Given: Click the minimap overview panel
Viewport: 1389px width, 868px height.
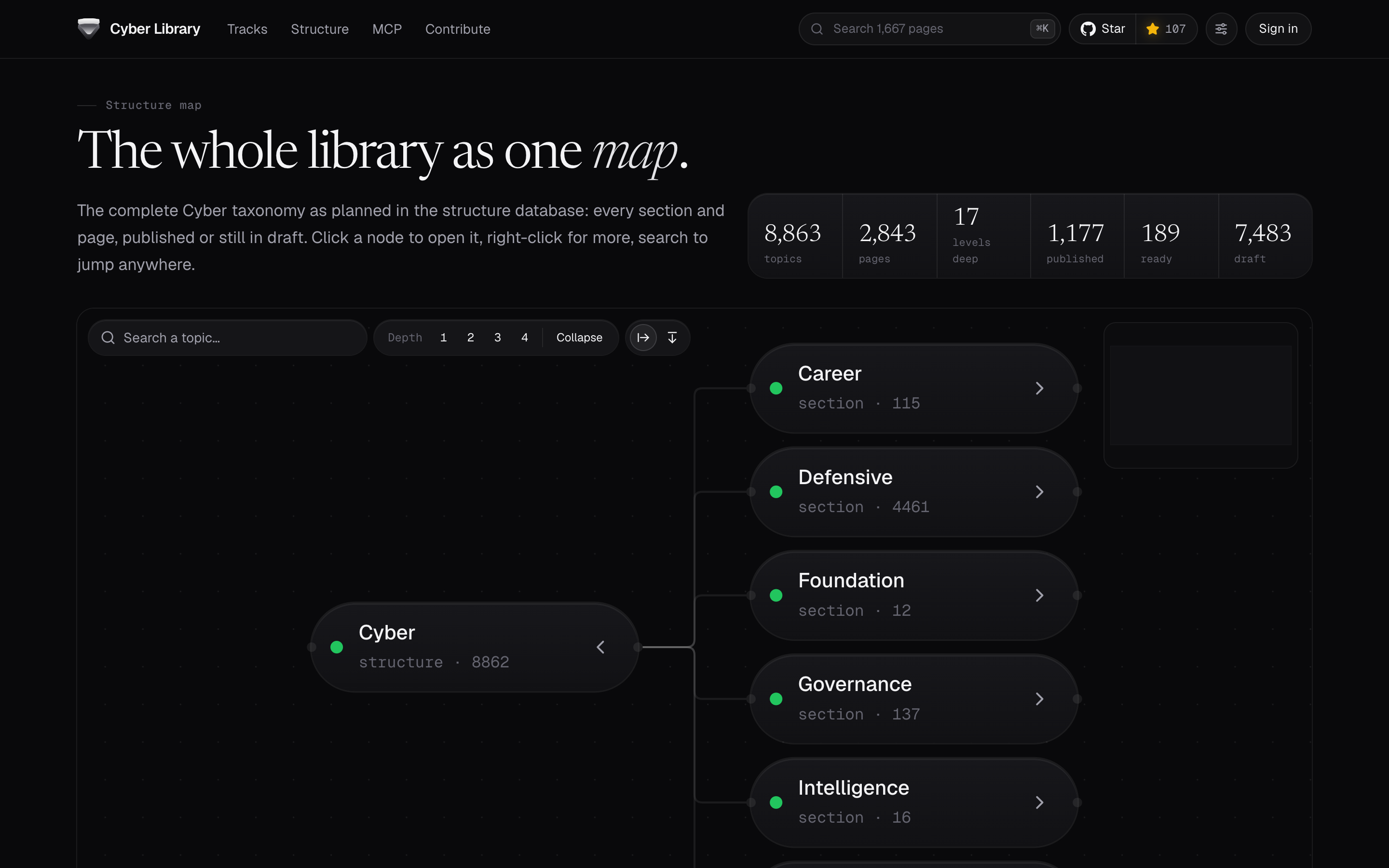Looking at the screenshot, I should tap(1200, 395).
